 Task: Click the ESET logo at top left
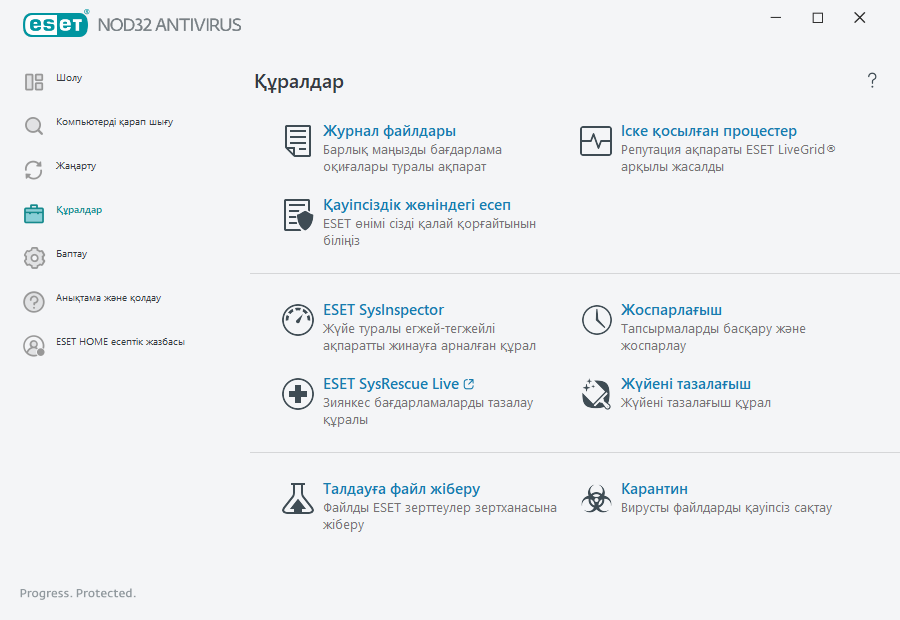[55, 24]
